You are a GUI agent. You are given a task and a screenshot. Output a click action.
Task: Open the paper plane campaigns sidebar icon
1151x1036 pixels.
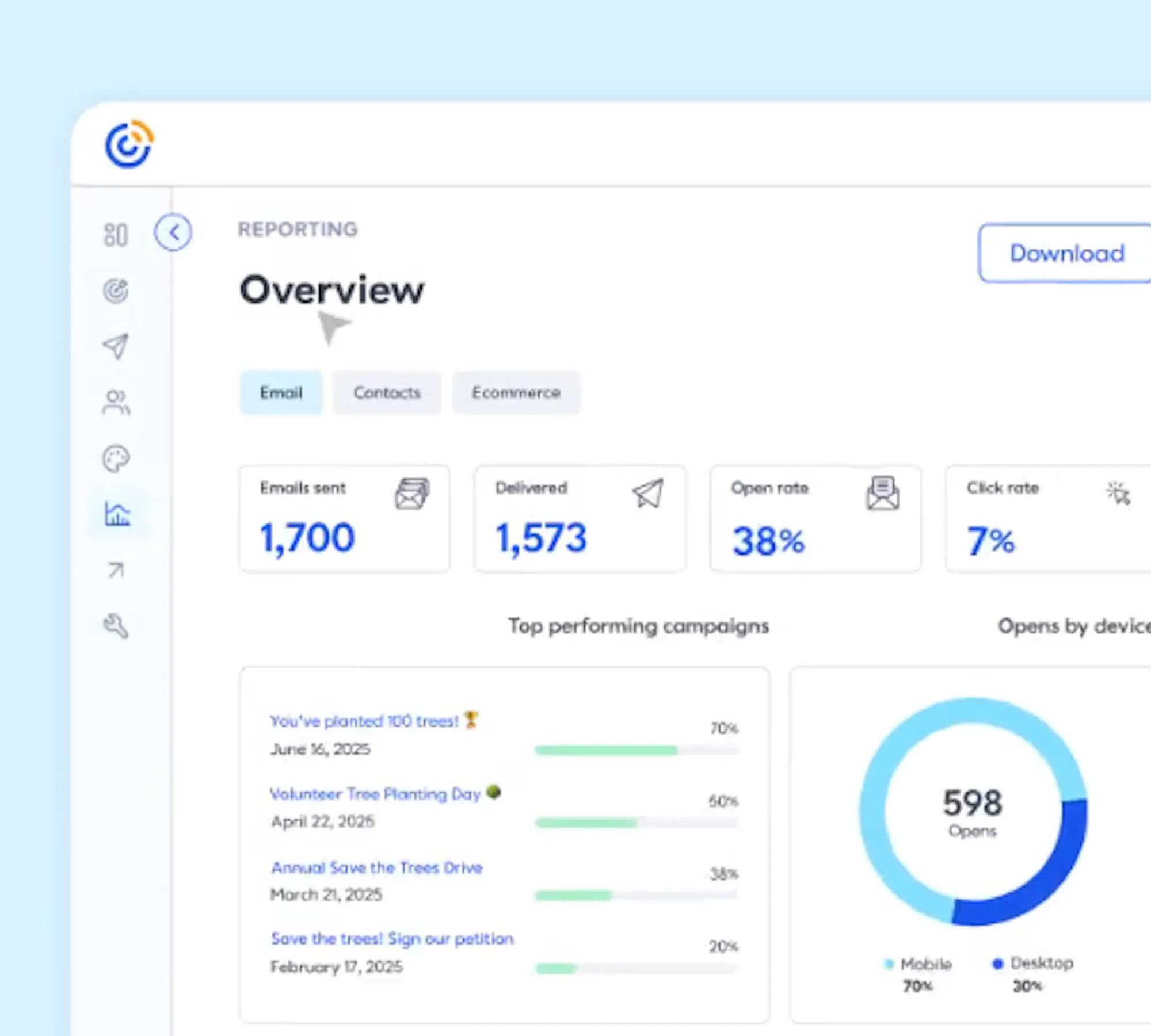click(116, 346)
